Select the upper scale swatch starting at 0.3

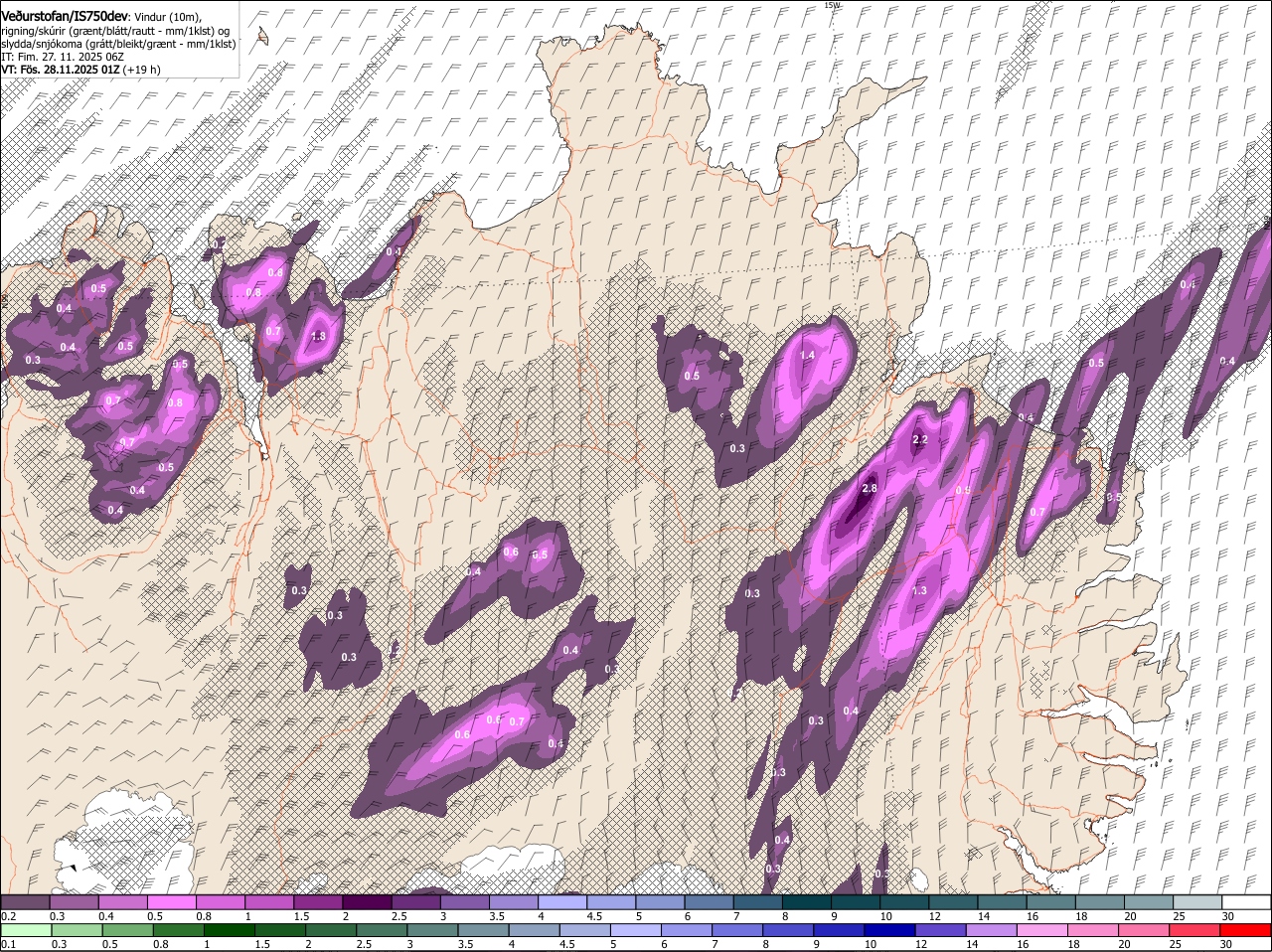(x=74, y=902)
